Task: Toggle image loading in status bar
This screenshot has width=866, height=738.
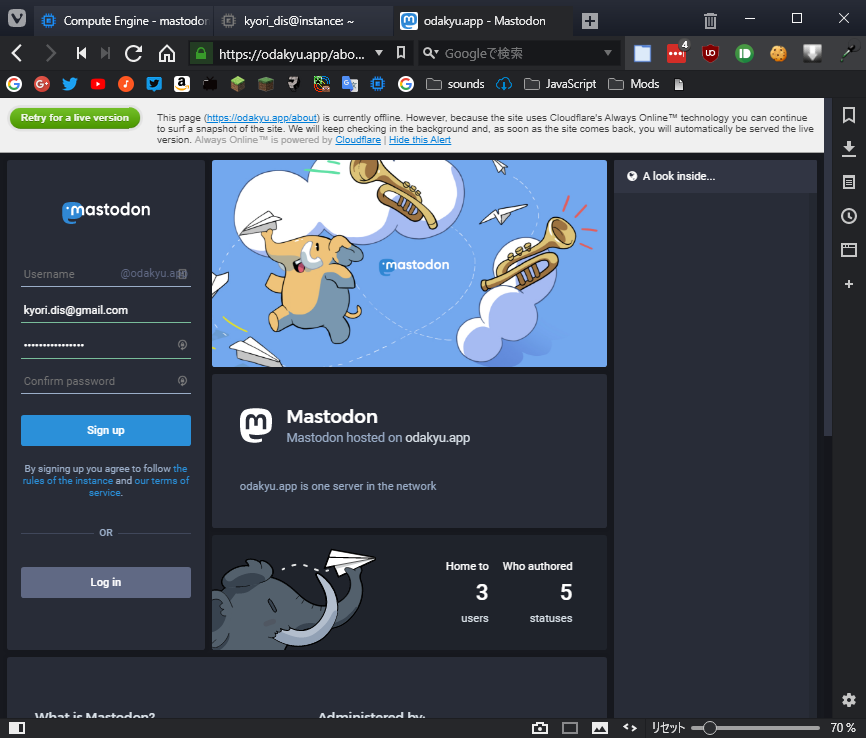Action: tap(600, 728)
